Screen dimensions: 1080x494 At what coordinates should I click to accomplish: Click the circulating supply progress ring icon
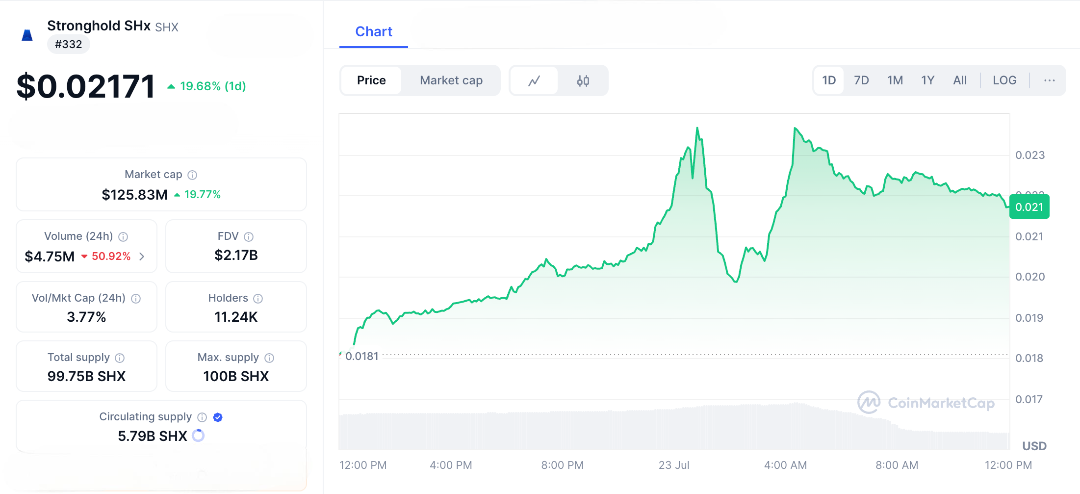[198, 435]
